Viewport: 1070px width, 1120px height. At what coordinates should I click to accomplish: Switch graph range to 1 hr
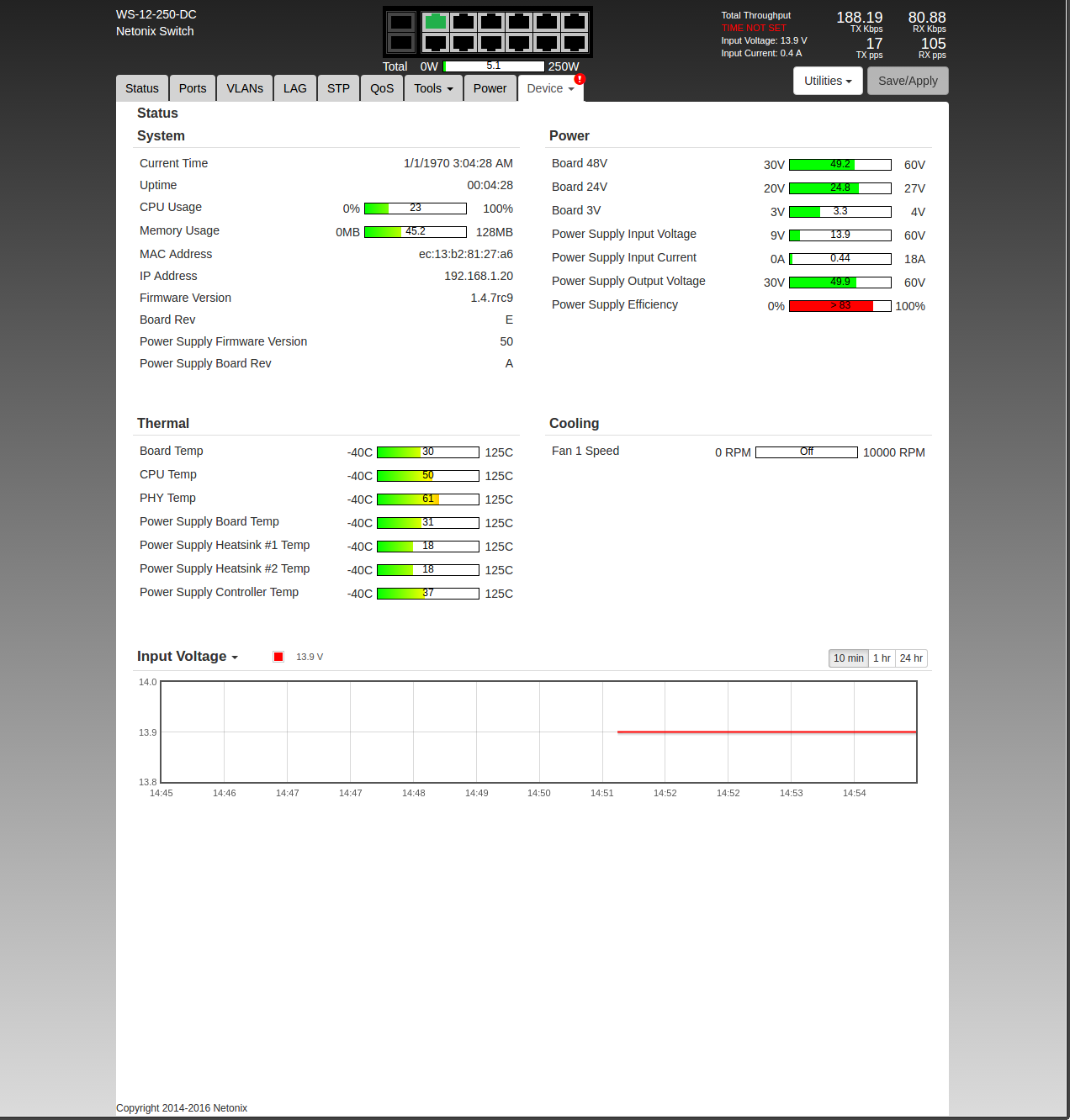(x=882, y=658)
